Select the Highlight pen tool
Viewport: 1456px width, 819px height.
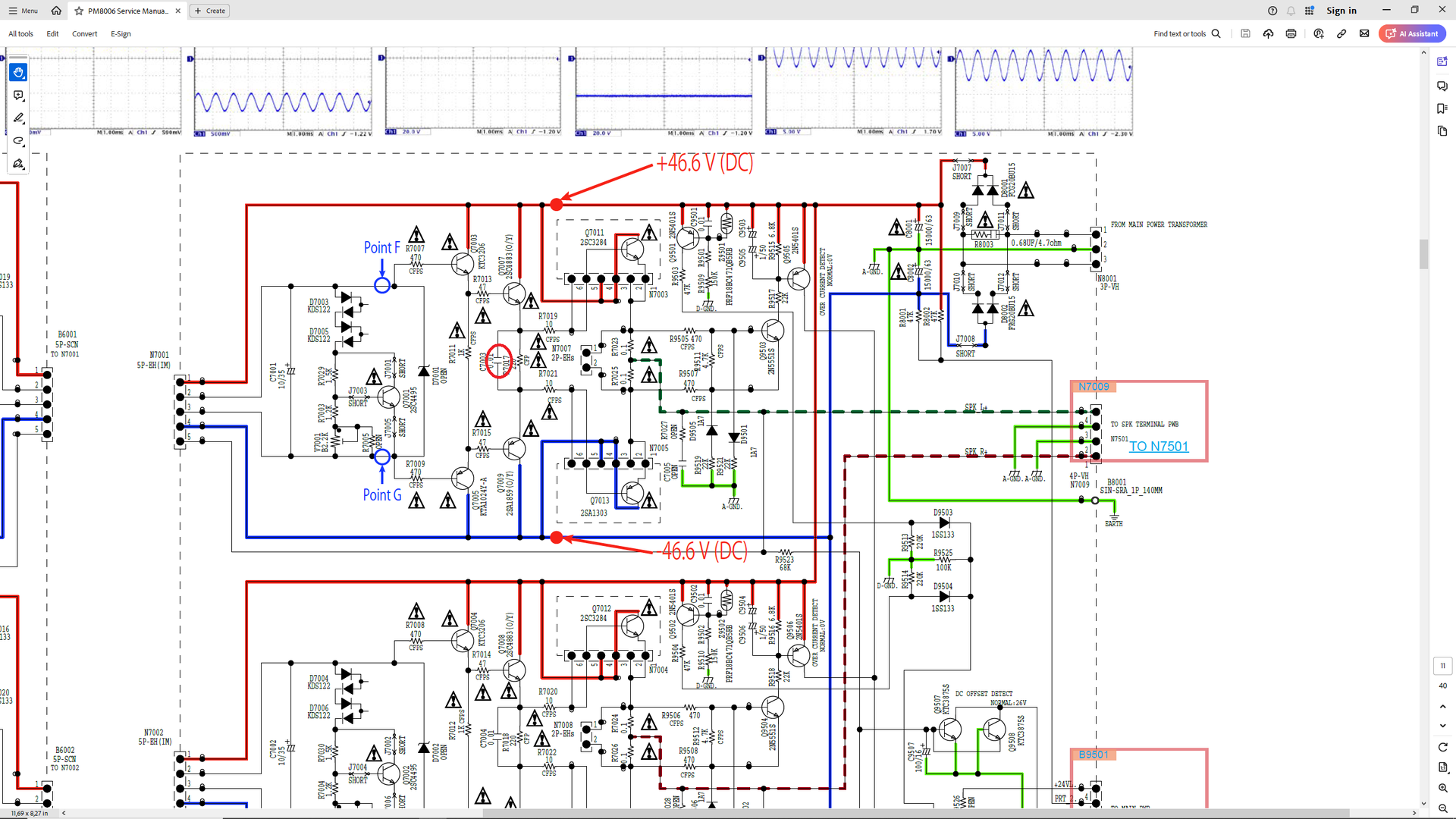coord(18,118)
